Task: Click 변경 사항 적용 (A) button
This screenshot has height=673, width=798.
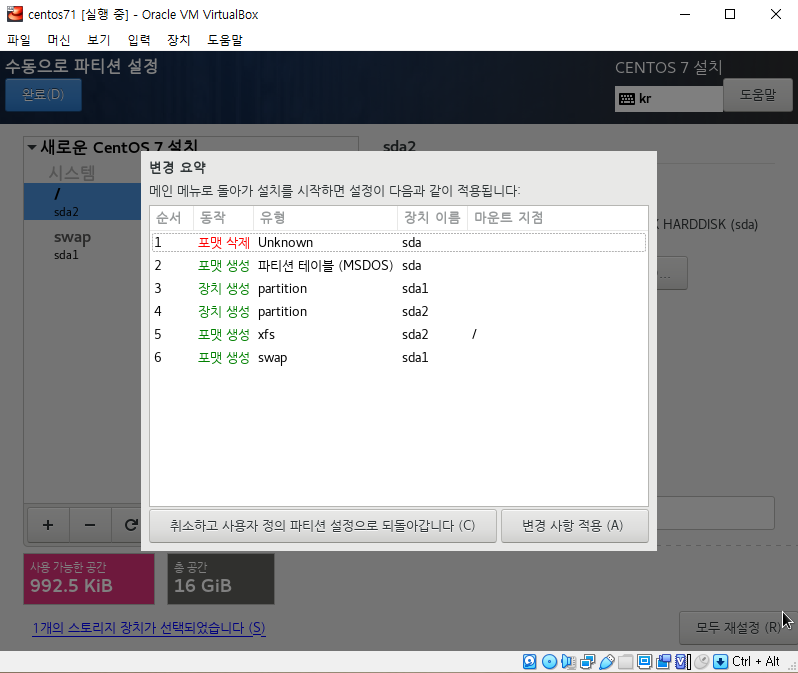Action: point(575,526)
